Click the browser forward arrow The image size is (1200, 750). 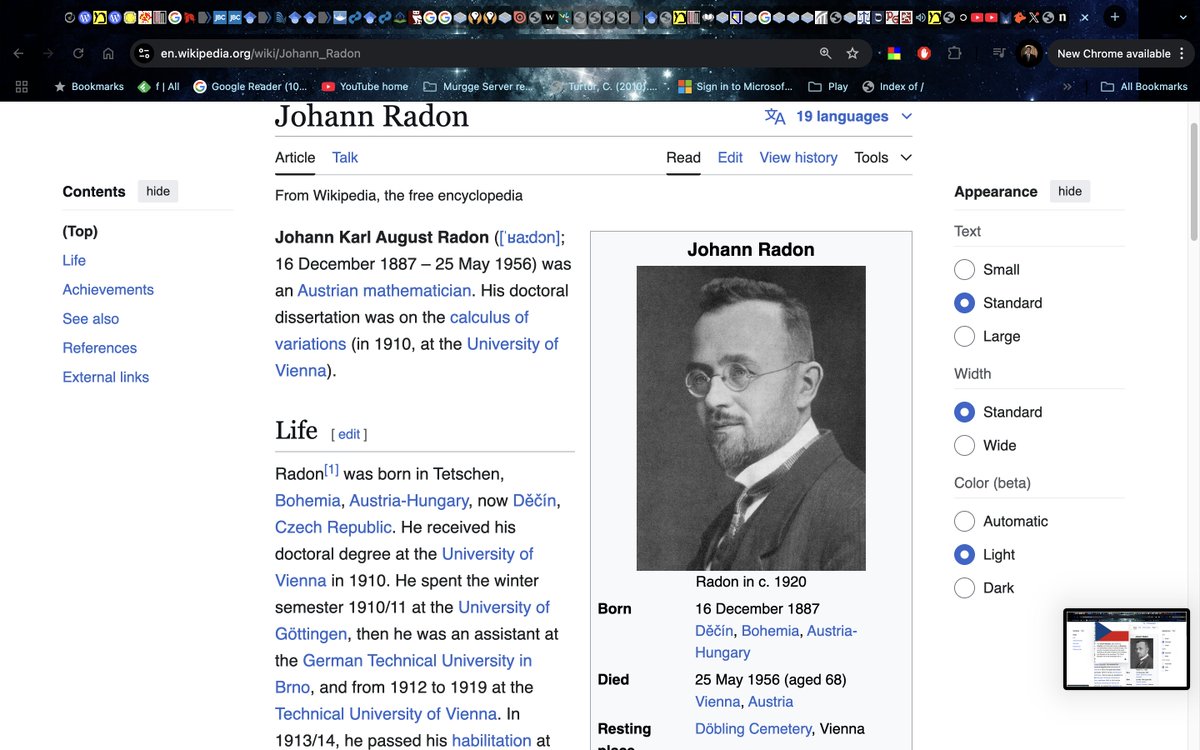tap(48, 53)
